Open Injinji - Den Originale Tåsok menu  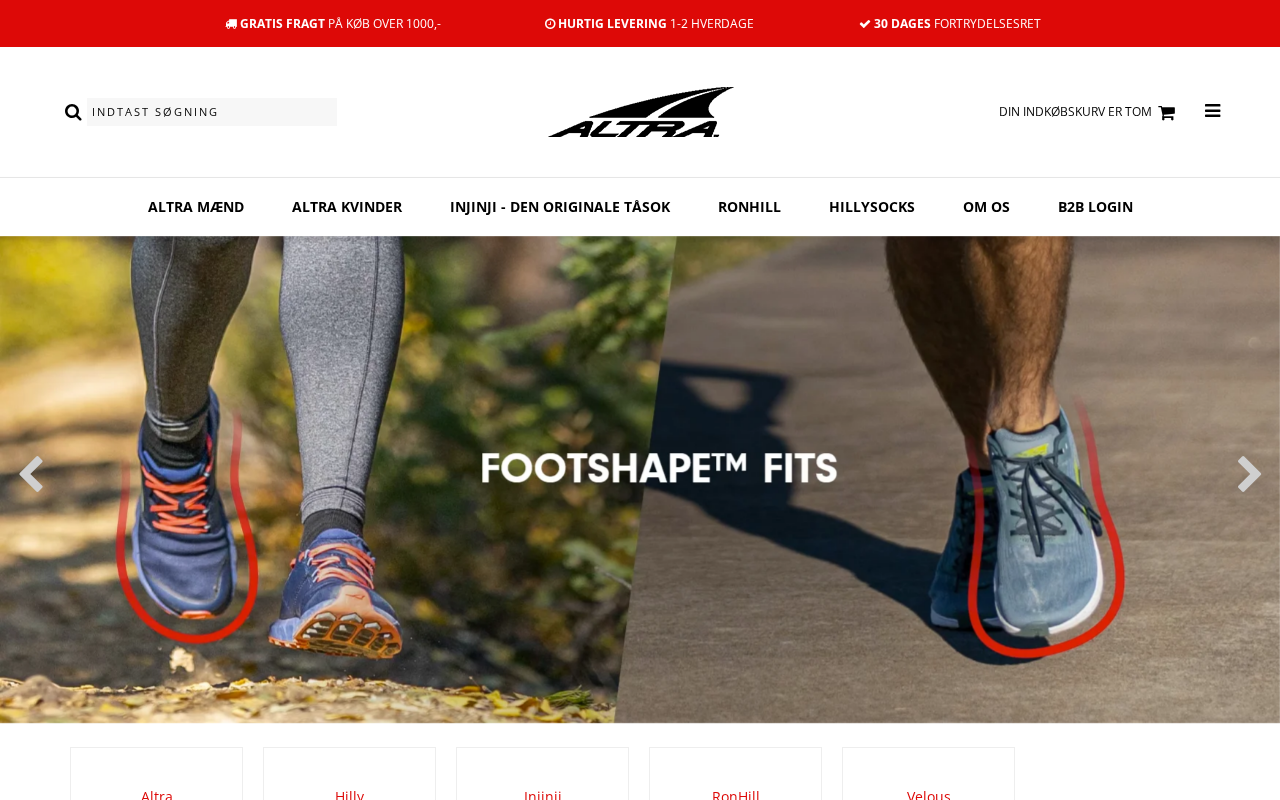pos(560,207)
